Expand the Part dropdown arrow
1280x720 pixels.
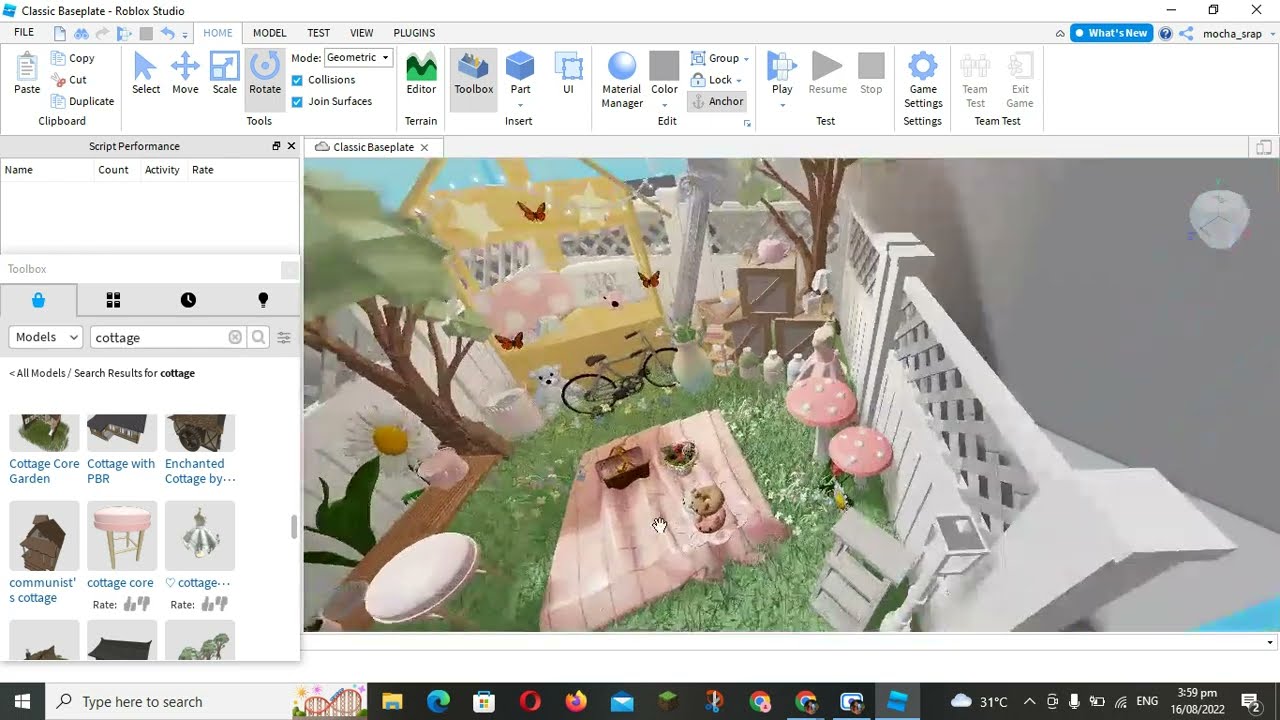pyautogui.click(x=520, y=105)
